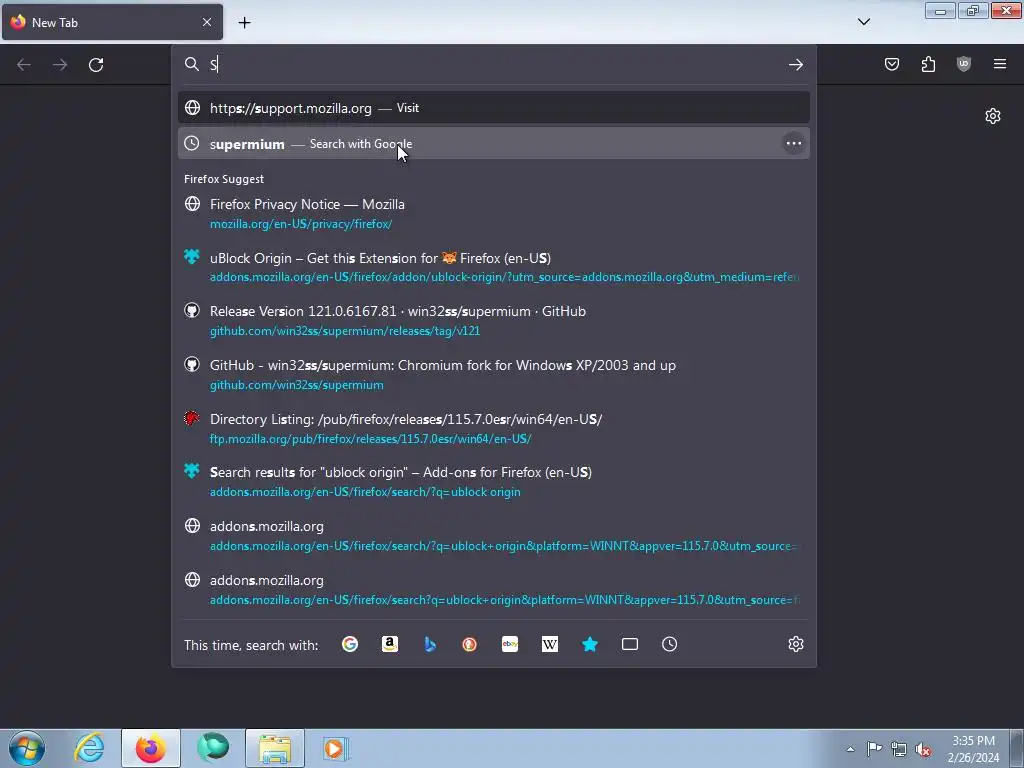Search open tabs with the tab icon
Image resolution: width=1024 pixels, height=768 pixels.
[x=630, y=645]
